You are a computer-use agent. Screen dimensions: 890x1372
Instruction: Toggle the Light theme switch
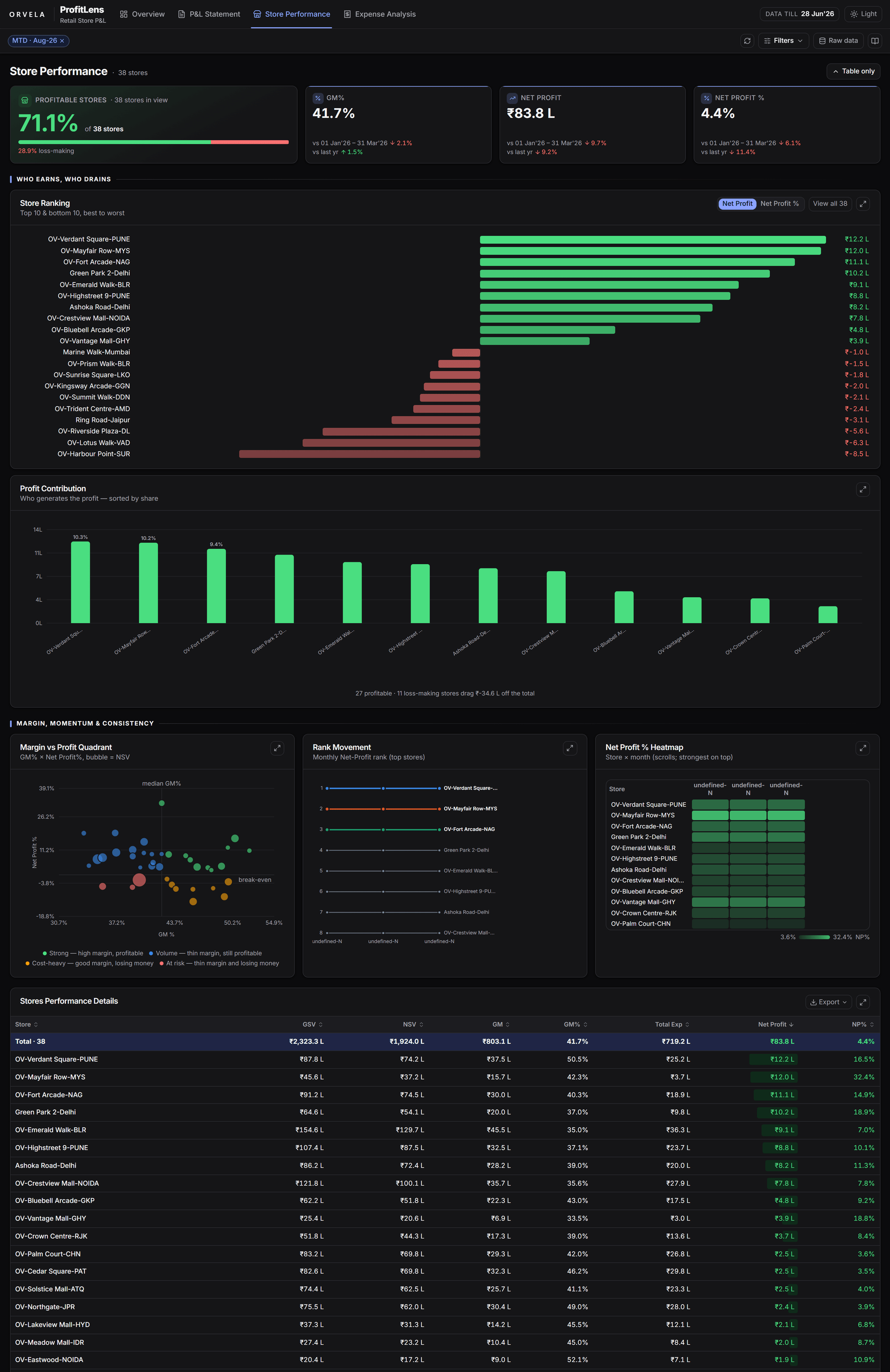click(x=863, y=14)
